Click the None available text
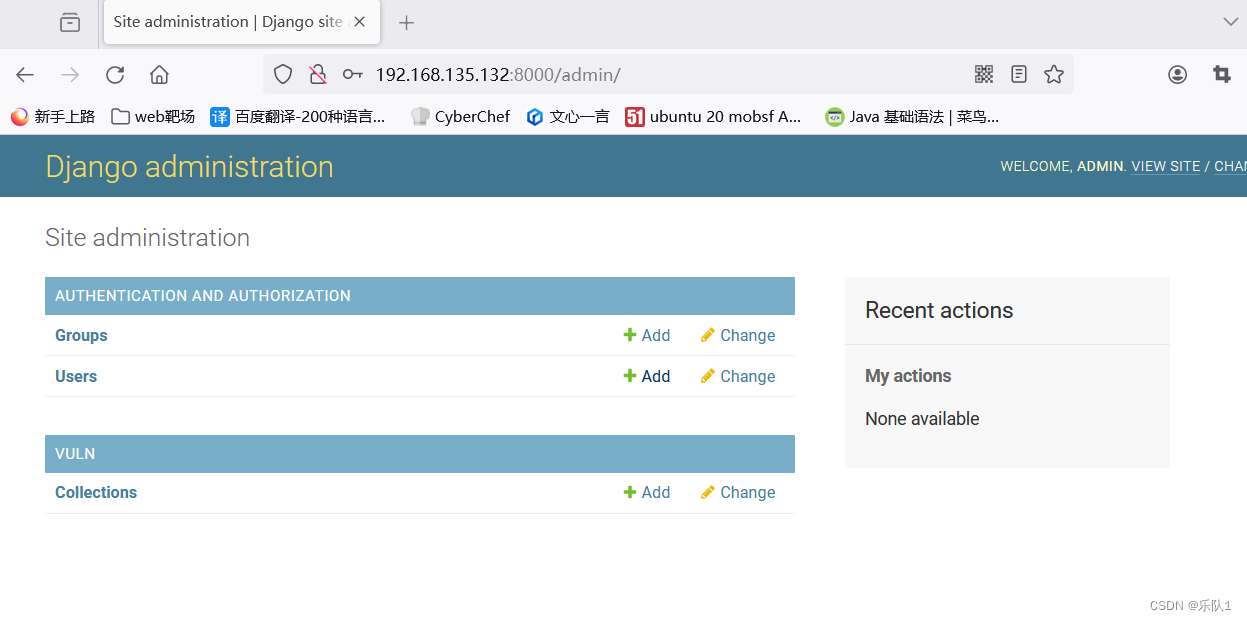Viewport: 1247px width, 621px height. click(x=922, y=419)
